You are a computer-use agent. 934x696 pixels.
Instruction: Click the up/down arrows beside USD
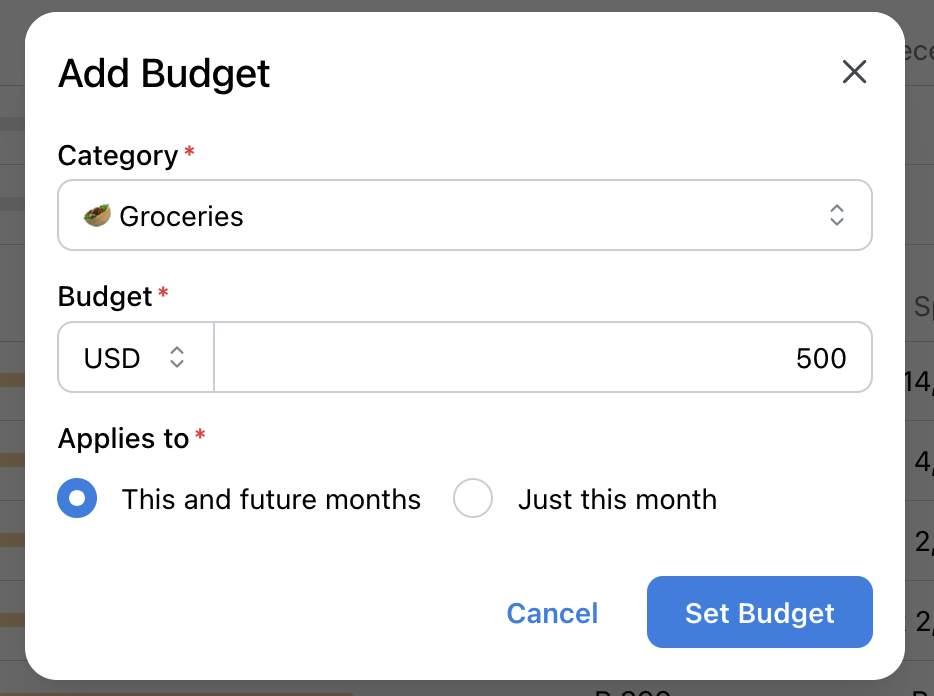coord(177,357)
